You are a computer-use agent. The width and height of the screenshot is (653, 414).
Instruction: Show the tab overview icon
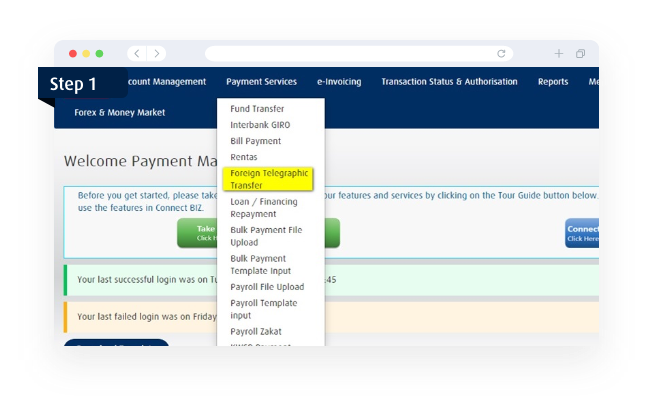[580, 53]
